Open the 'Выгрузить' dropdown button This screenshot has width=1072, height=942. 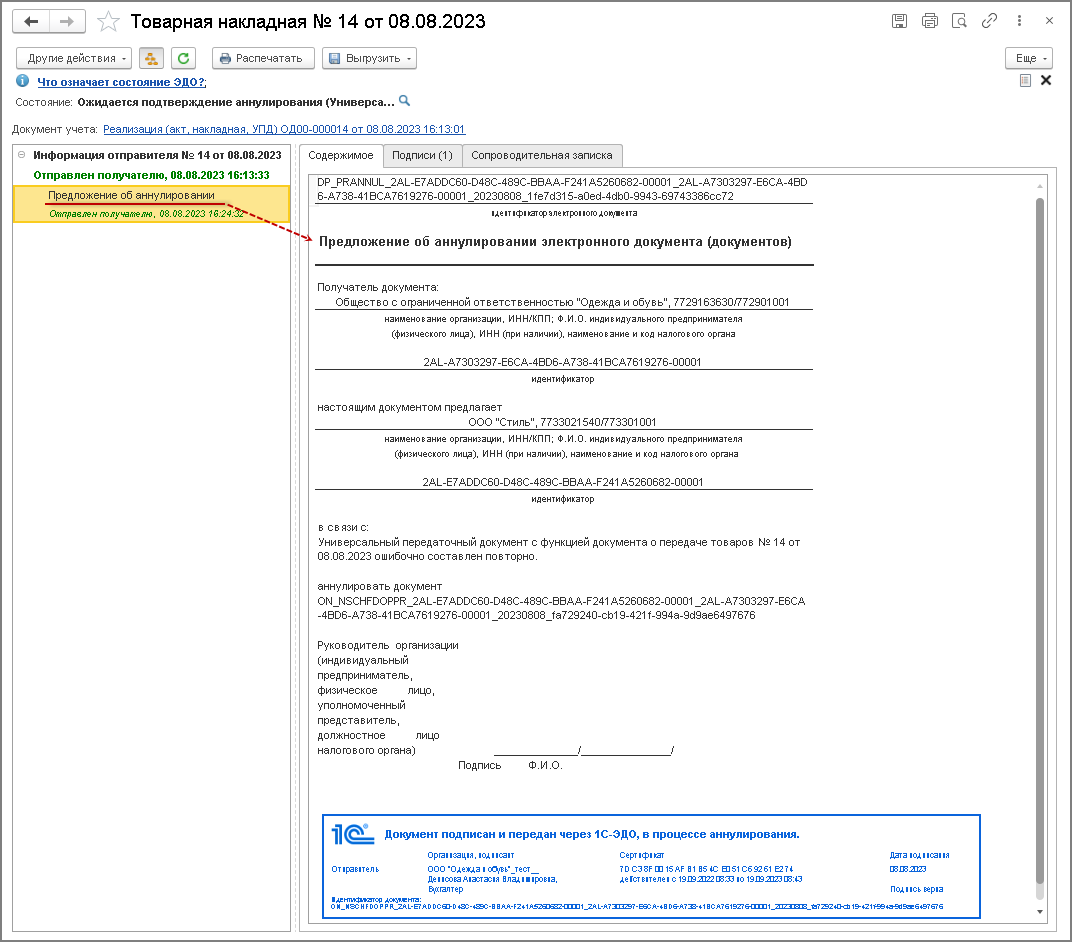pyautogui.click(x=369, y=58)
